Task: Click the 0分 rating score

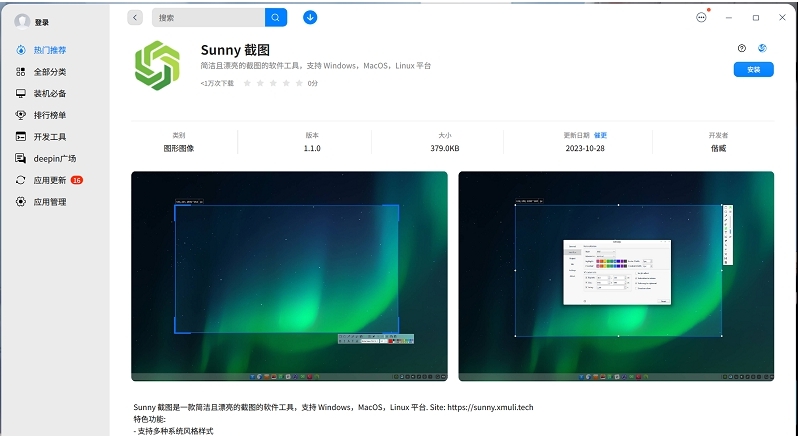Action: tap(313, 83)
